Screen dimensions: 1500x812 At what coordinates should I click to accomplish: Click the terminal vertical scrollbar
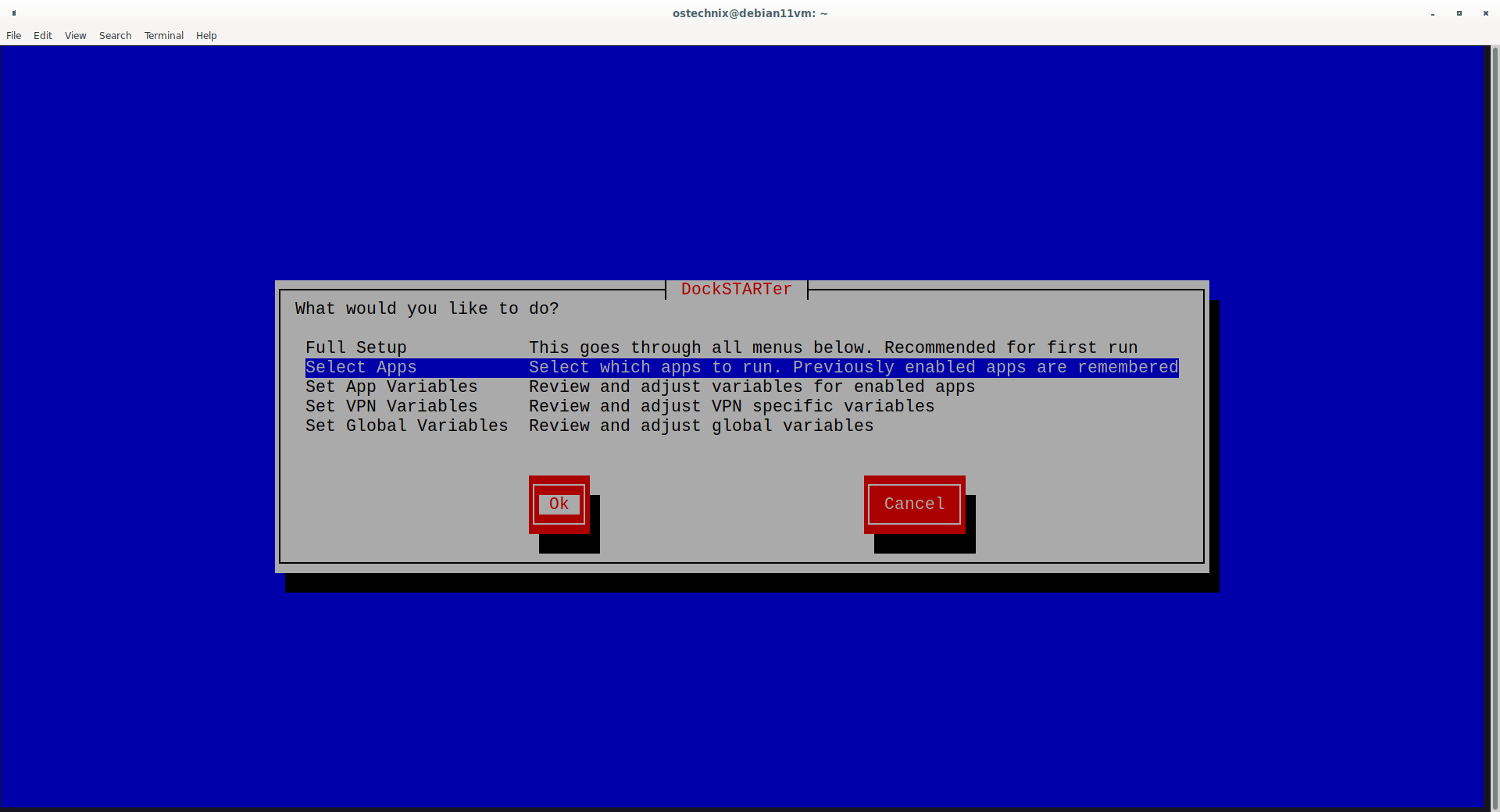tap(1495, 428)
